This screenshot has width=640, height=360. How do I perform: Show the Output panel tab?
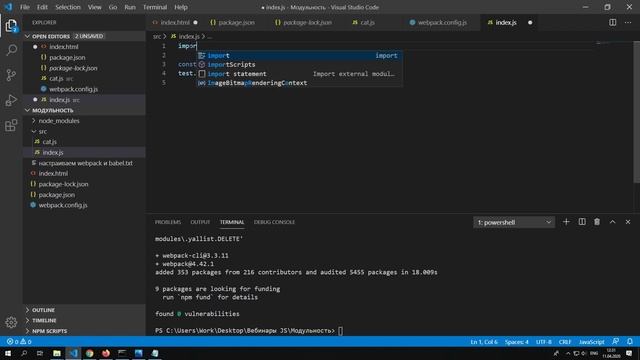(x=200, y=222)
